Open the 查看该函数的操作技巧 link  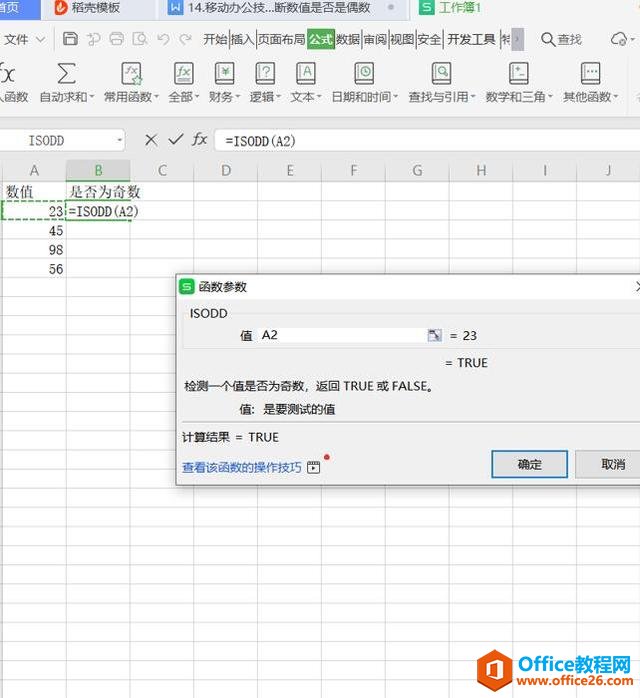(x=242, y=467)
